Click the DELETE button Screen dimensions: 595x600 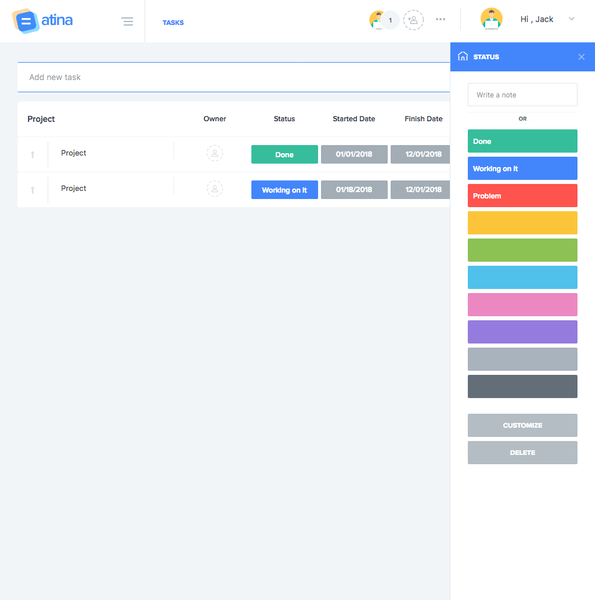pyautogui.click(x=522, y=452)
